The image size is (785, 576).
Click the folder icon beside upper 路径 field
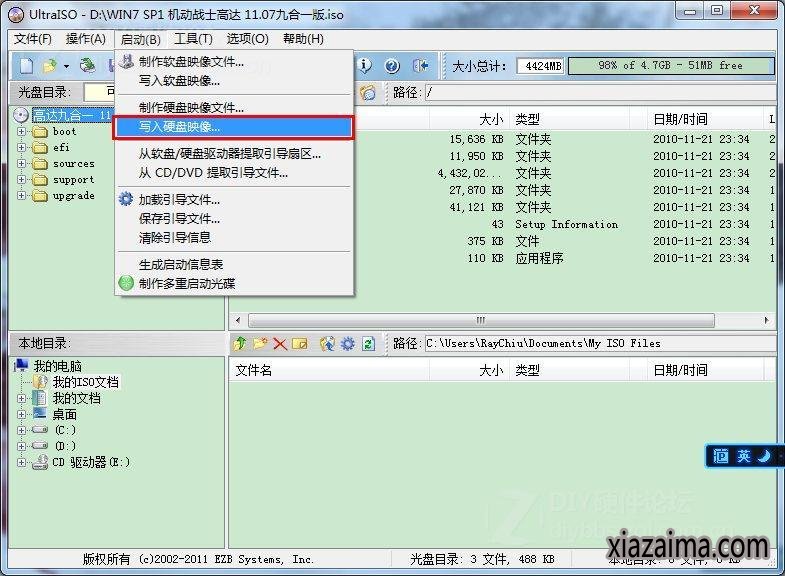point(368,93)
